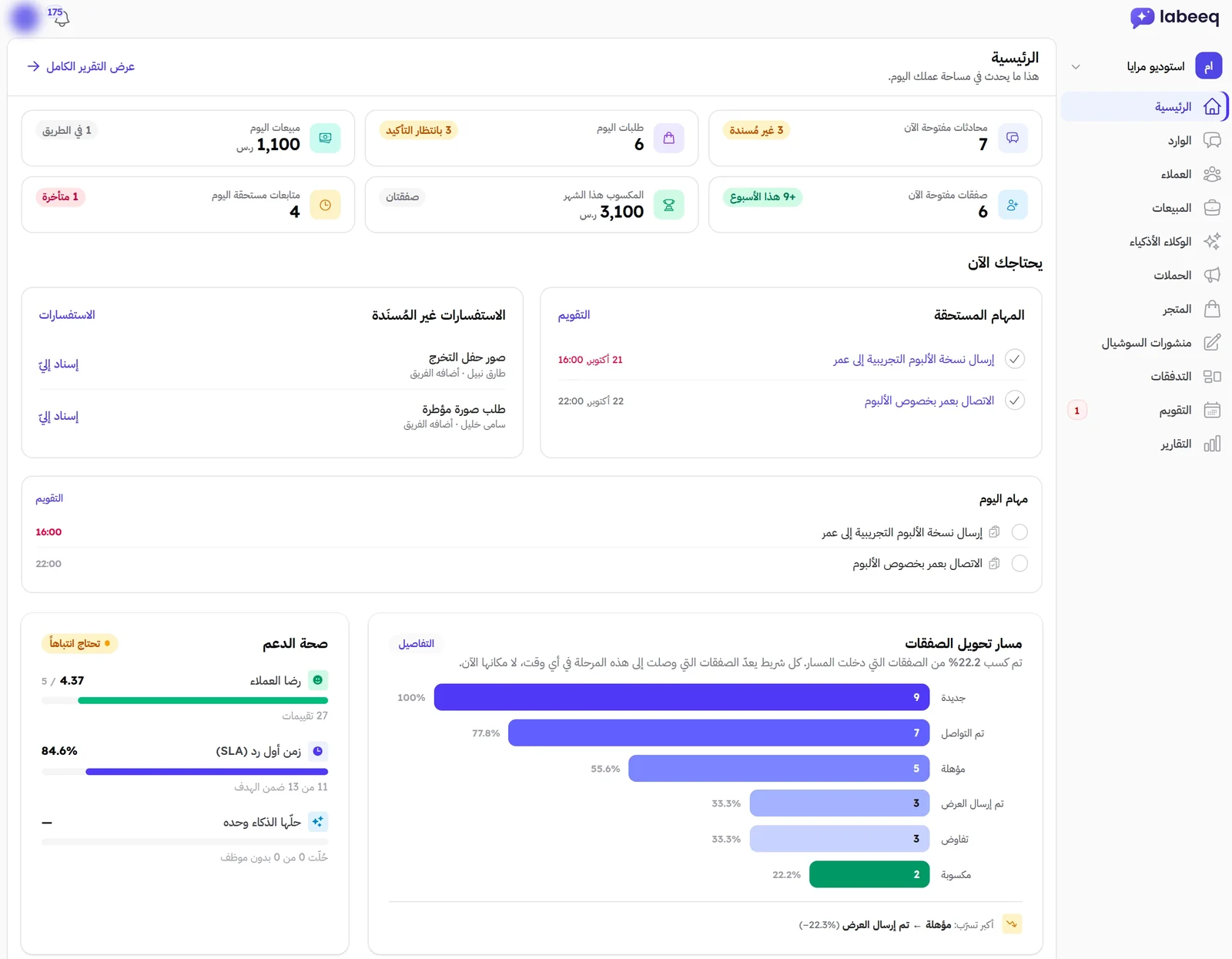Click the المتجر shopping bag icon
This screenshot has width=1232, height=959.
click(1212, 309)
